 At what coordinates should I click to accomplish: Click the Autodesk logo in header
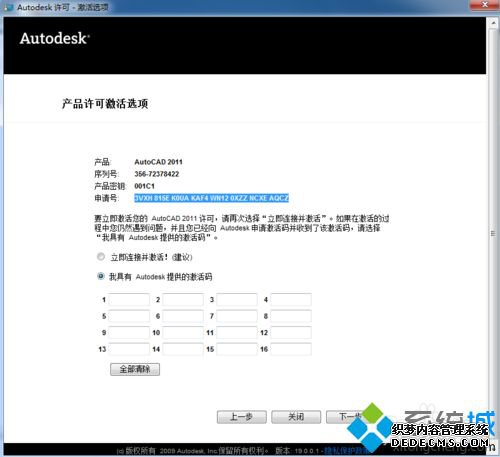[x=55, y=38]
